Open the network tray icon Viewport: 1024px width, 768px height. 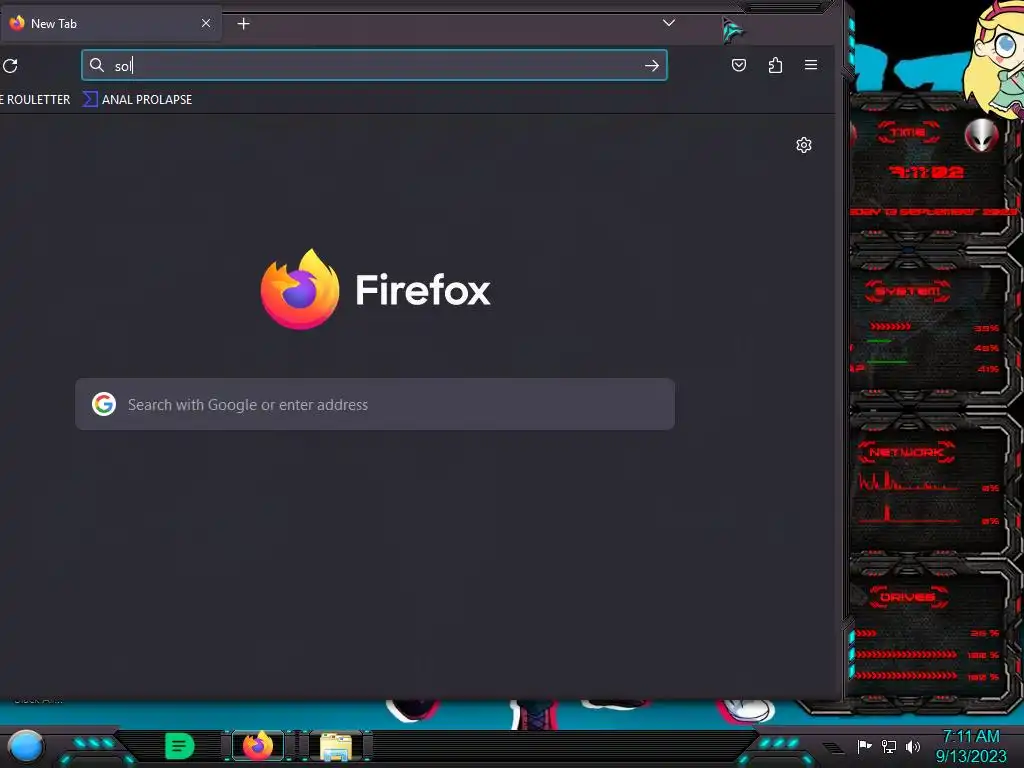pos(889,746)
